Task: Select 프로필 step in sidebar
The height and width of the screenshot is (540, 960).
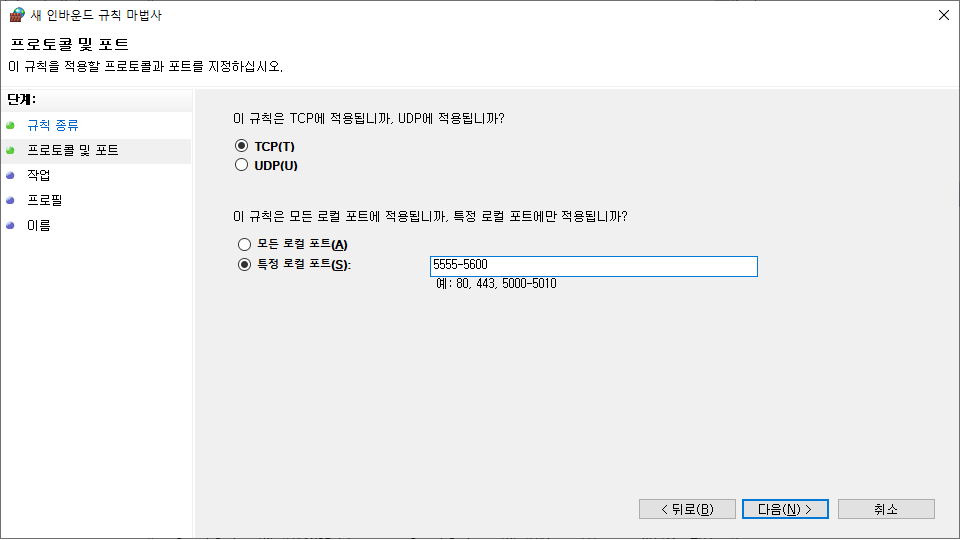Action: [x=45, y=200]
